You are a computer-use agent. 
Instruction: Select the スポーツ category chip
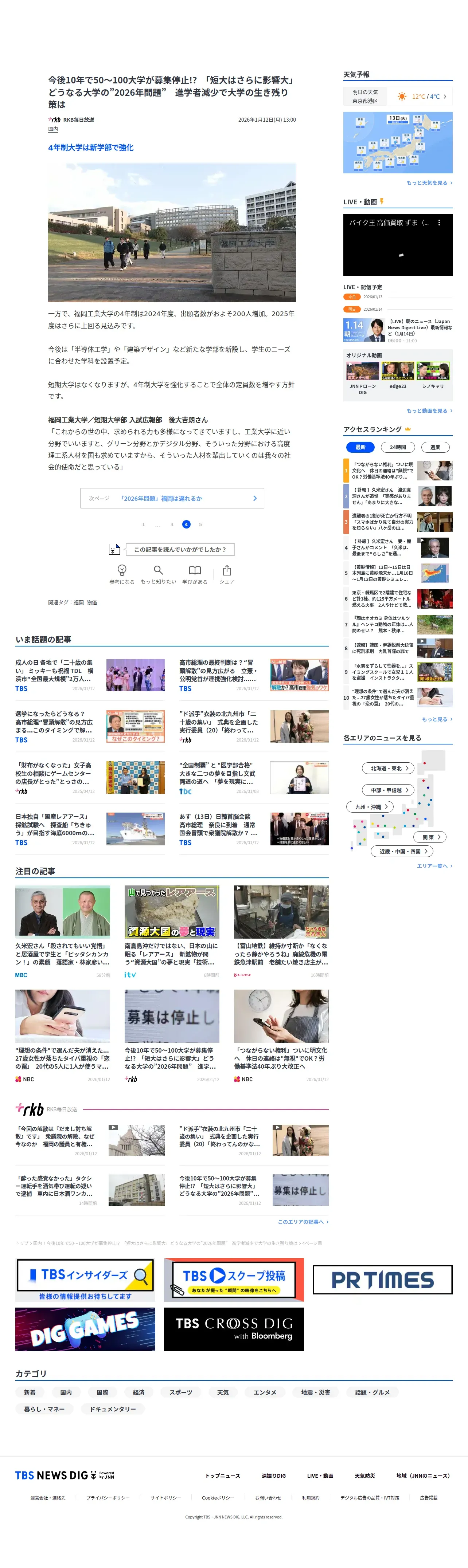click(x=181, y=1392)
